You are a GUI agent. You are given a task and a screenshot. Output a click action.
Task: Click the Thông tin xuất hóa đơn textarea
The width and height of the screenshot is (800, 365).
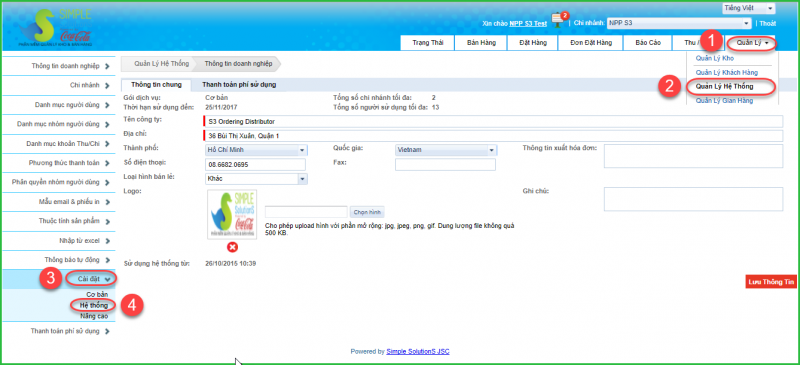(693, 156)
